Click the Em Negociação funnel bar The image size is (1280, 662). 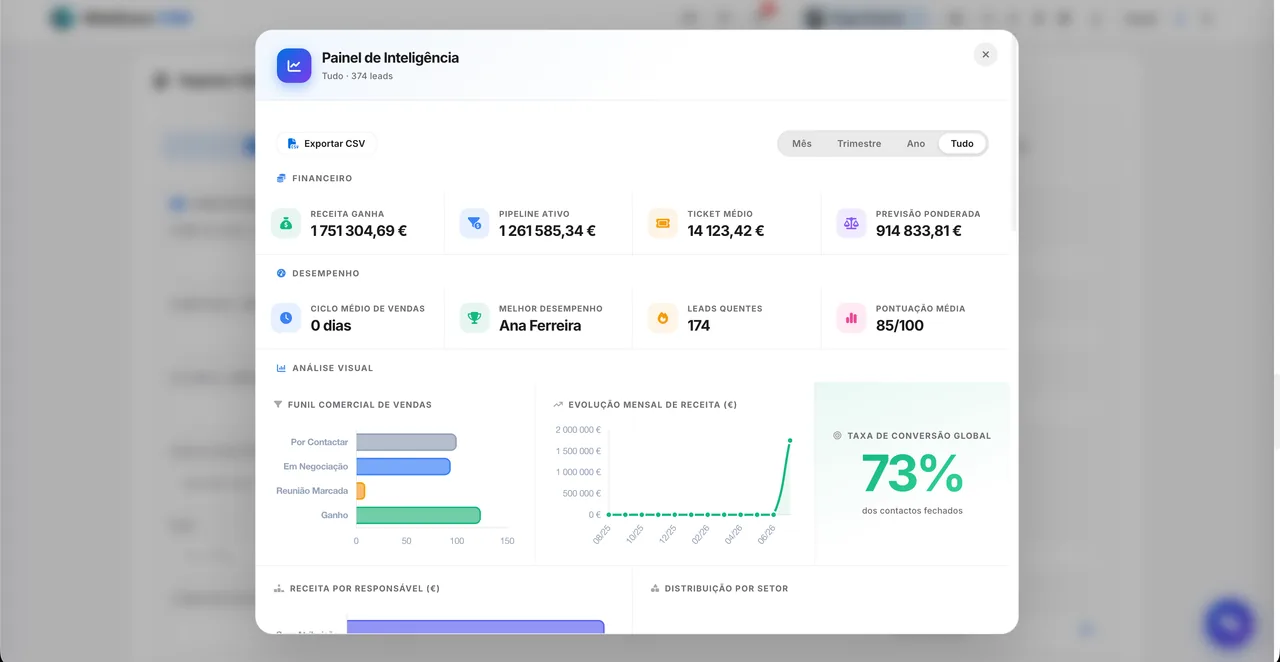pos(403,466)
